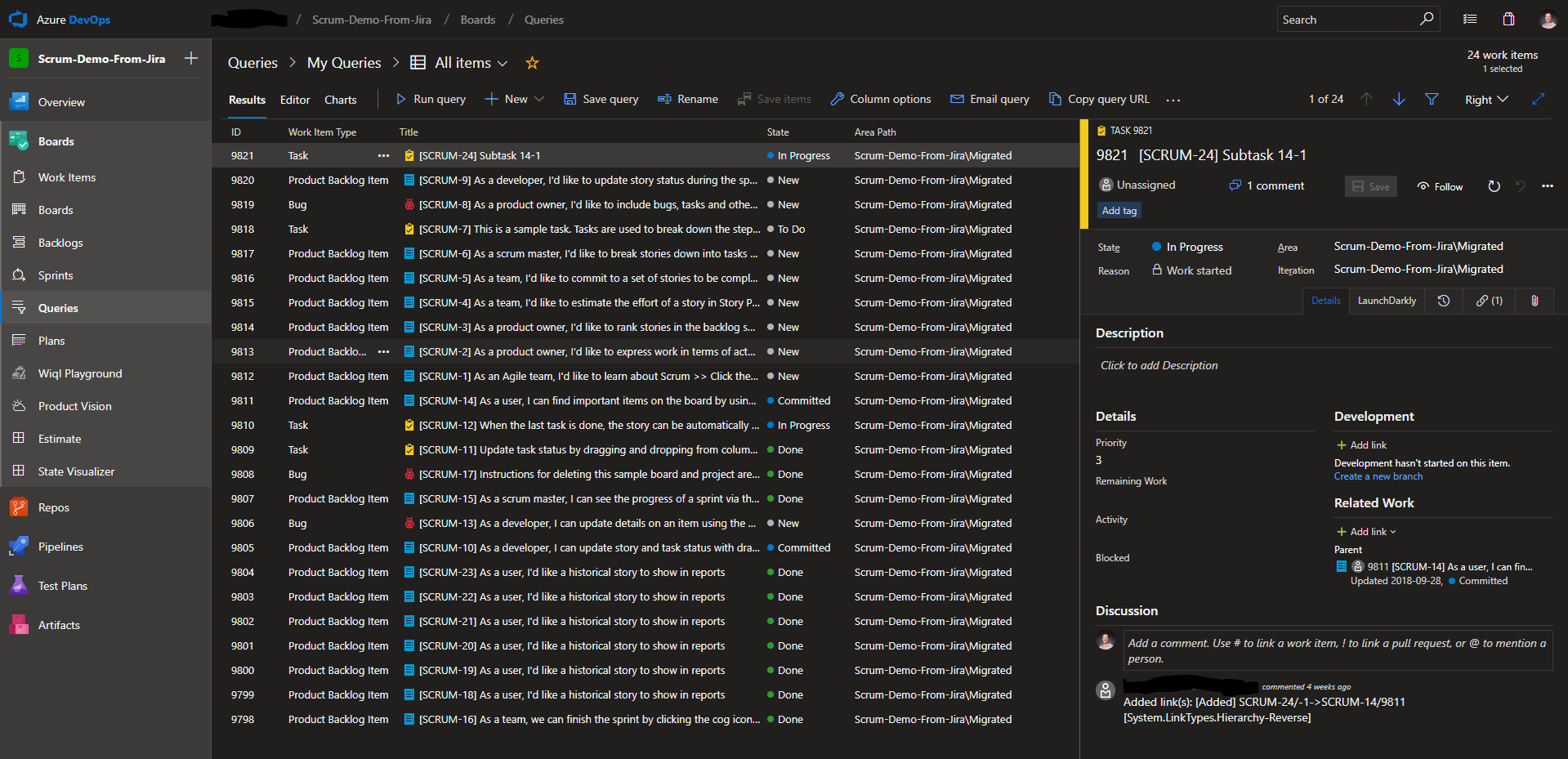Click Add tag button
Viewport: 1568px width, 759px height.
pyautogui.click(x=1119, y=211)
